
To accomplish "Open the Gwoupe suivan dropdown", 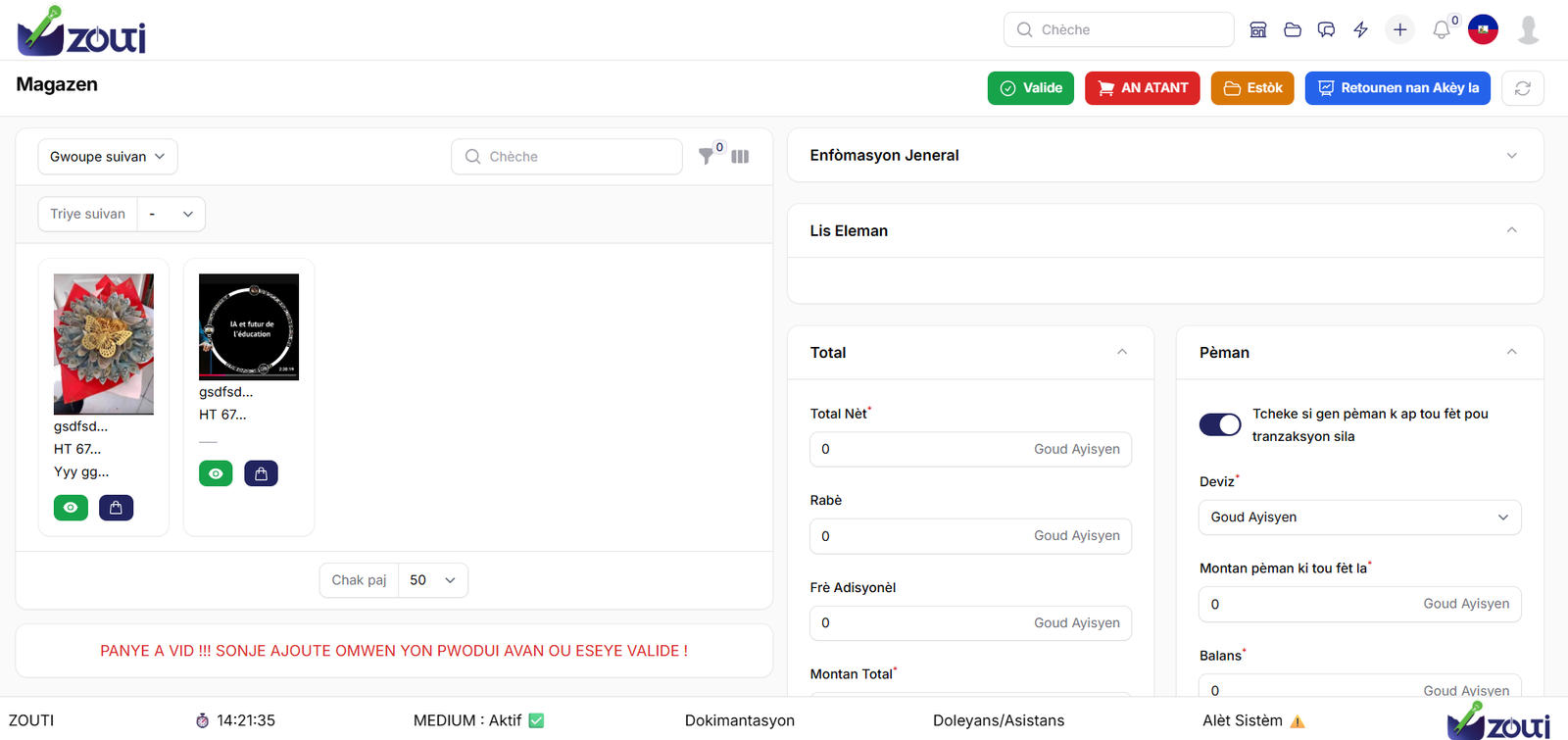I will tap(108, 157).
